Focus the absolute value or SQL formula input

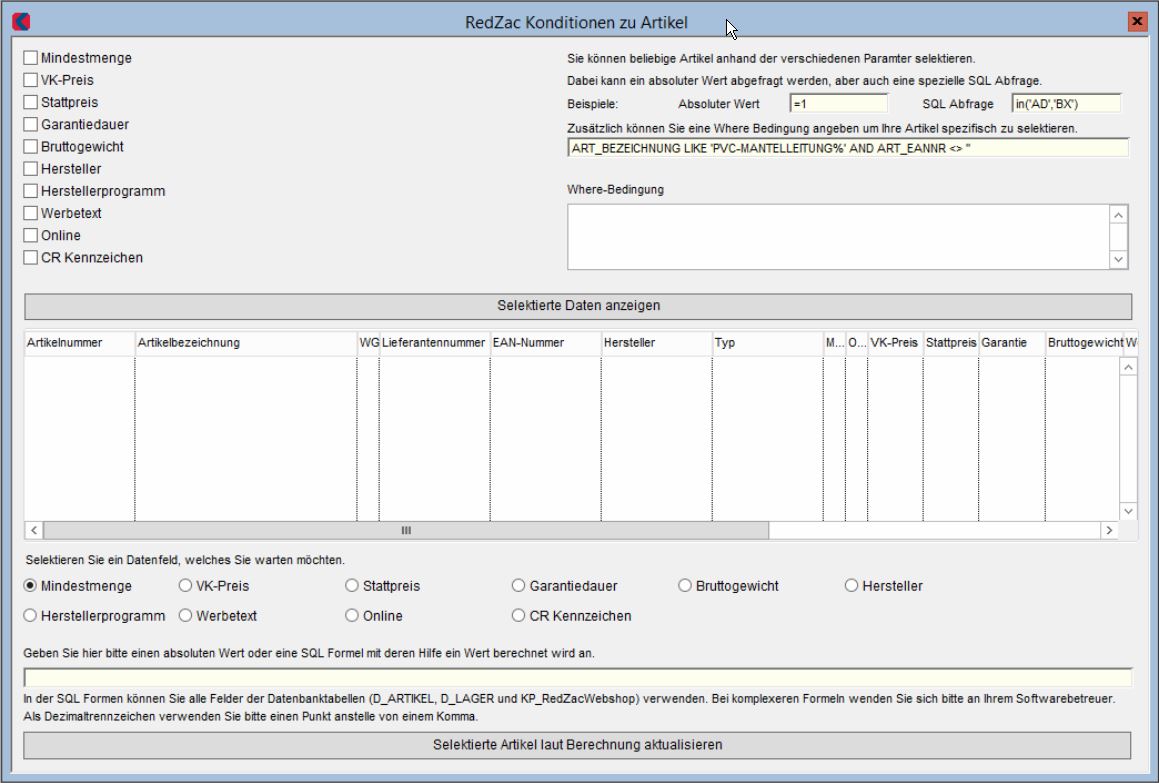(x=578, y=677)
